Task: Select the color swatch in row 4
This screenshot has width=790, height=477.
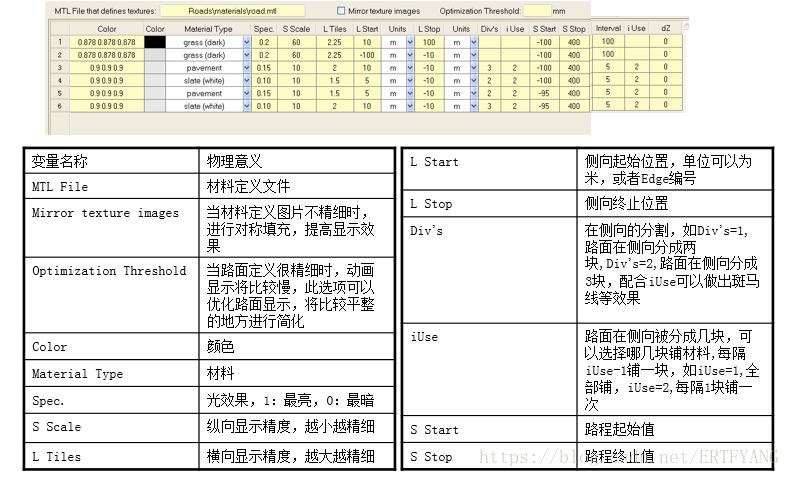Action: click(155, 80)
